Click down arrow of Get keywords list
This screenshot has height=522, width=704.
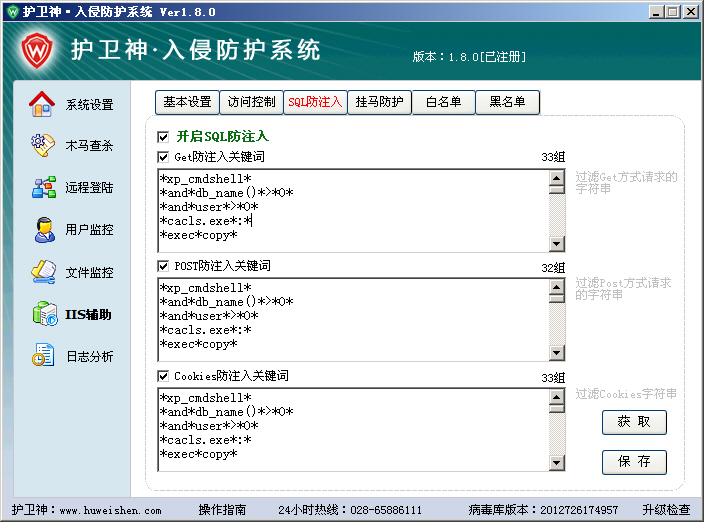[x=557, y=244]
